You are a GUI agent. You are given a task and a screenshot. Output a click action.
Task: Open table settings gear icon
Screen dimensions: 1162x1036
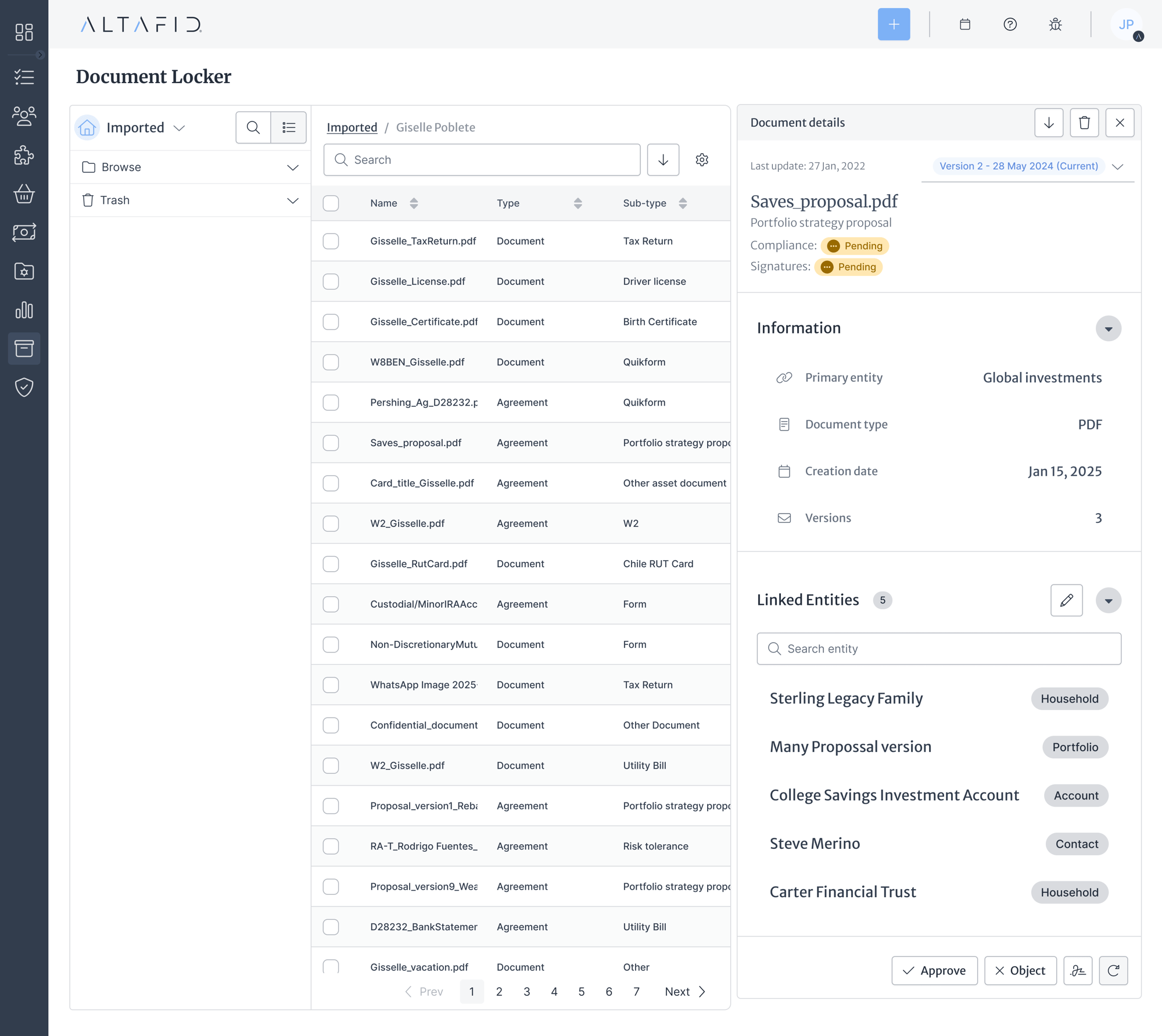(702, 160)
